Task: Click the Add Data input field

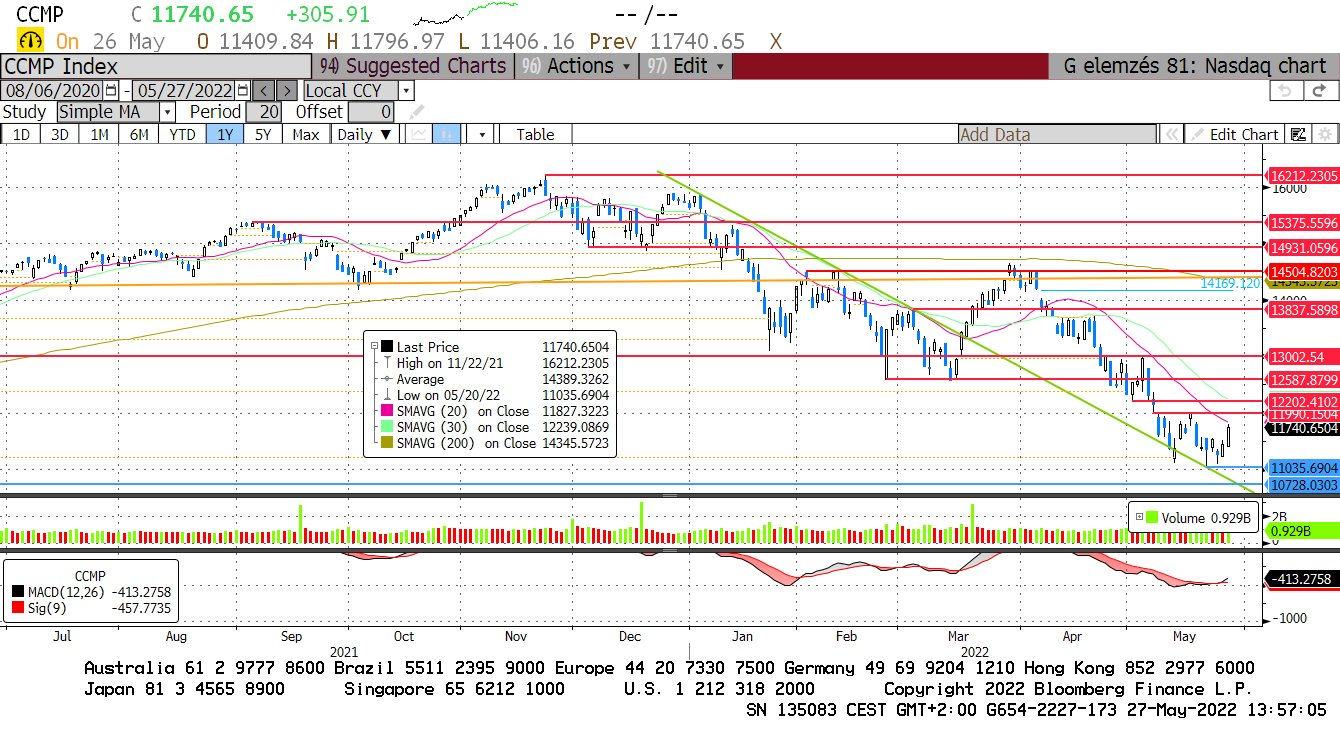Action: point(1057,134)
